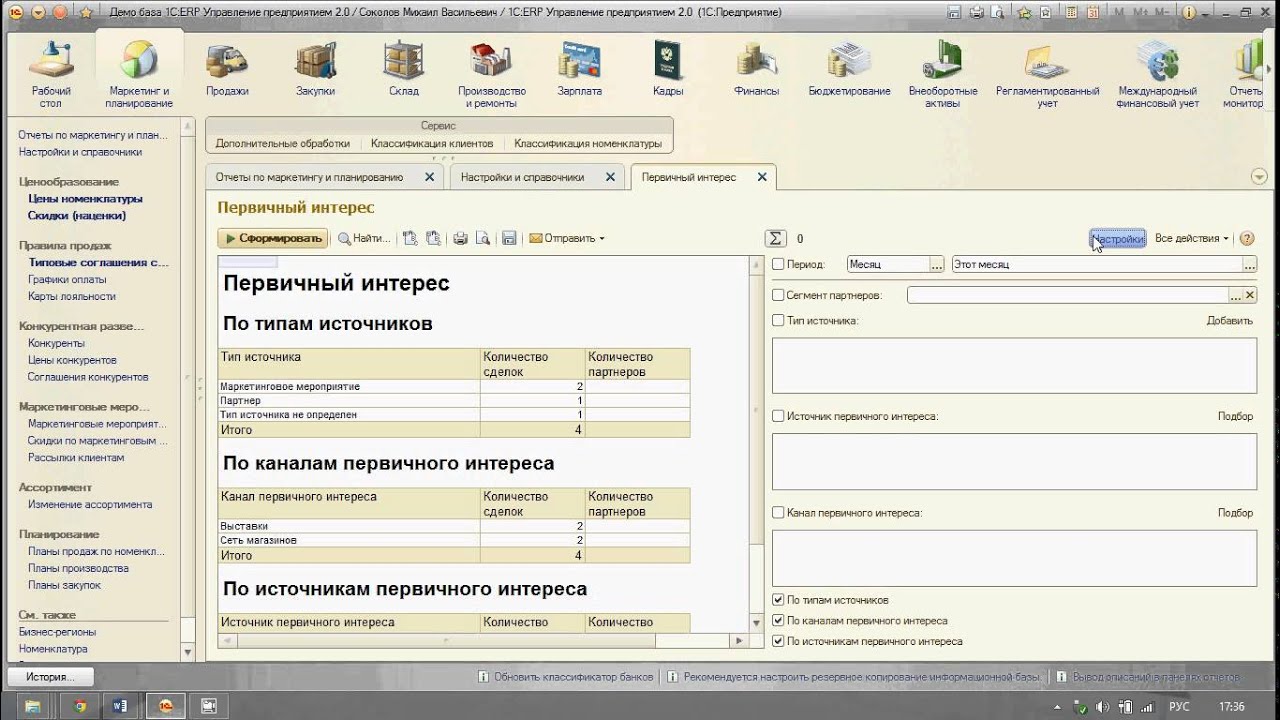Open Регламентированный учет section
Screen dimensions: 1280x720
coord(1047,74)
